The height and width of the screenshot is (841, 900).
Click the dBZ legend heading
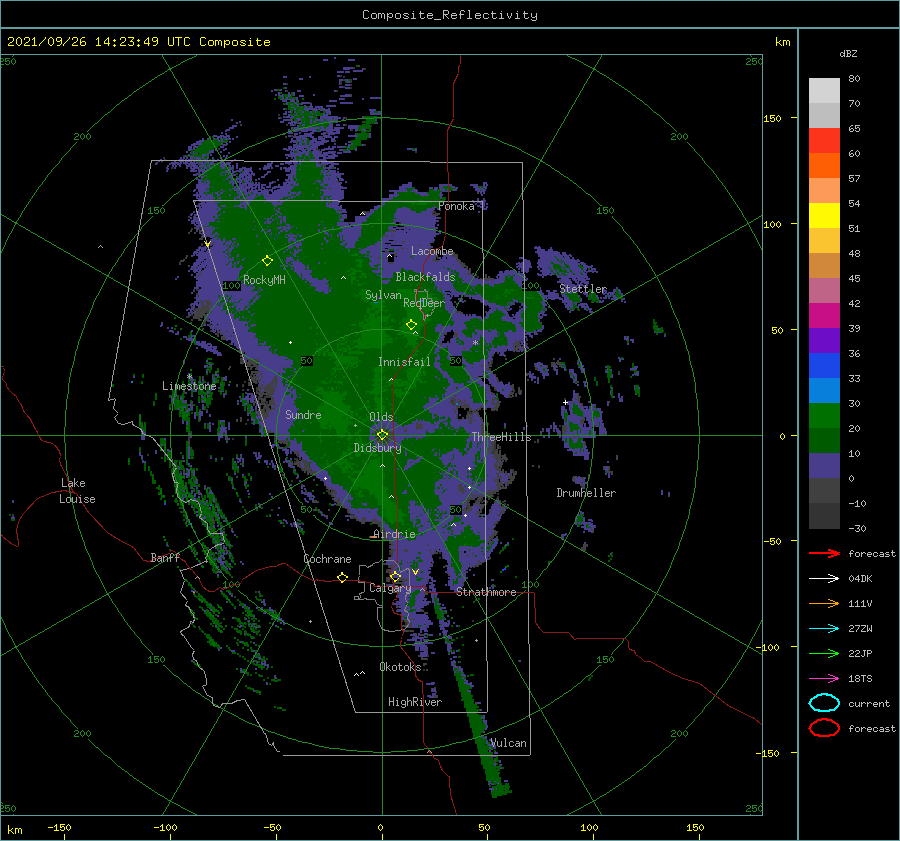click(x=848, y=53)
